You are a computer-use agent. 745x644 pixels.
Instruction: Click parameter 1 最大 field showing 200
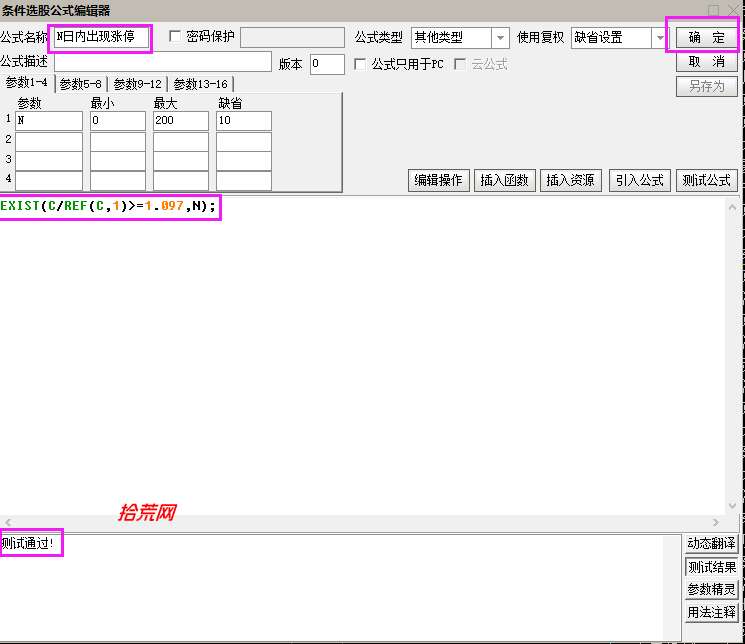[181, 121]
